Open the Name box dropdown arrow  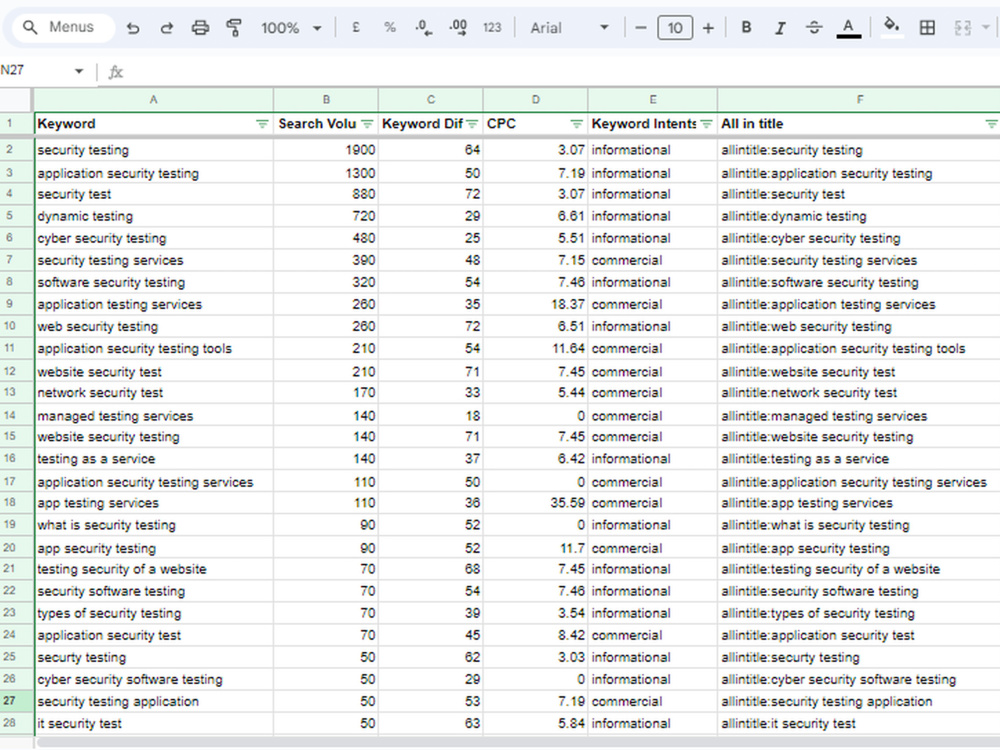coord(79,71)
